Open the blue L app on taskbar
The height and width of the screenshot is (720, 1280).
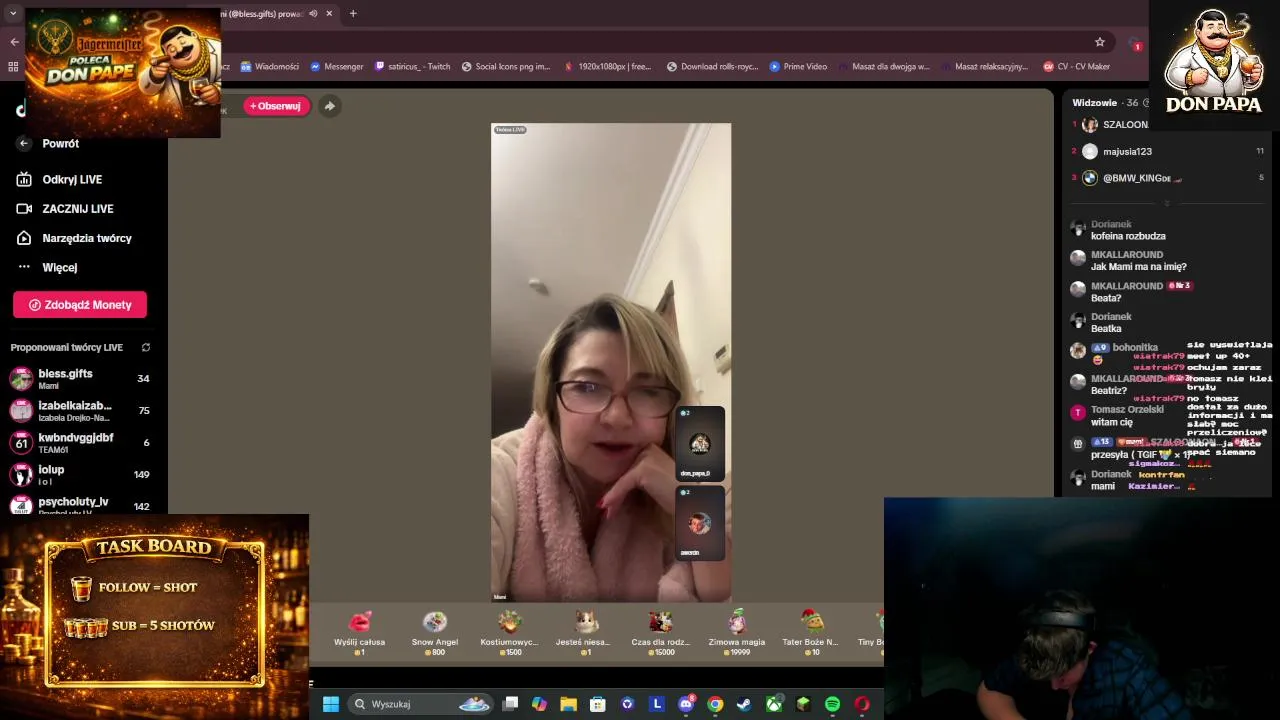tap(657, 704)
